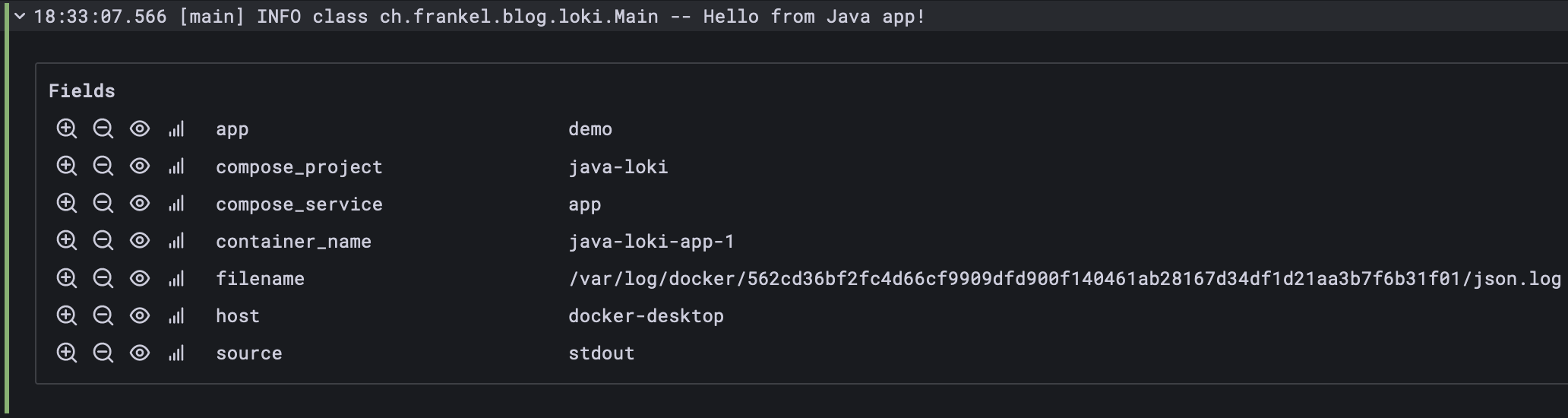Toggle eye icon for compose_project field
This screenshot has height=418, width=1568.
[140, 166]
